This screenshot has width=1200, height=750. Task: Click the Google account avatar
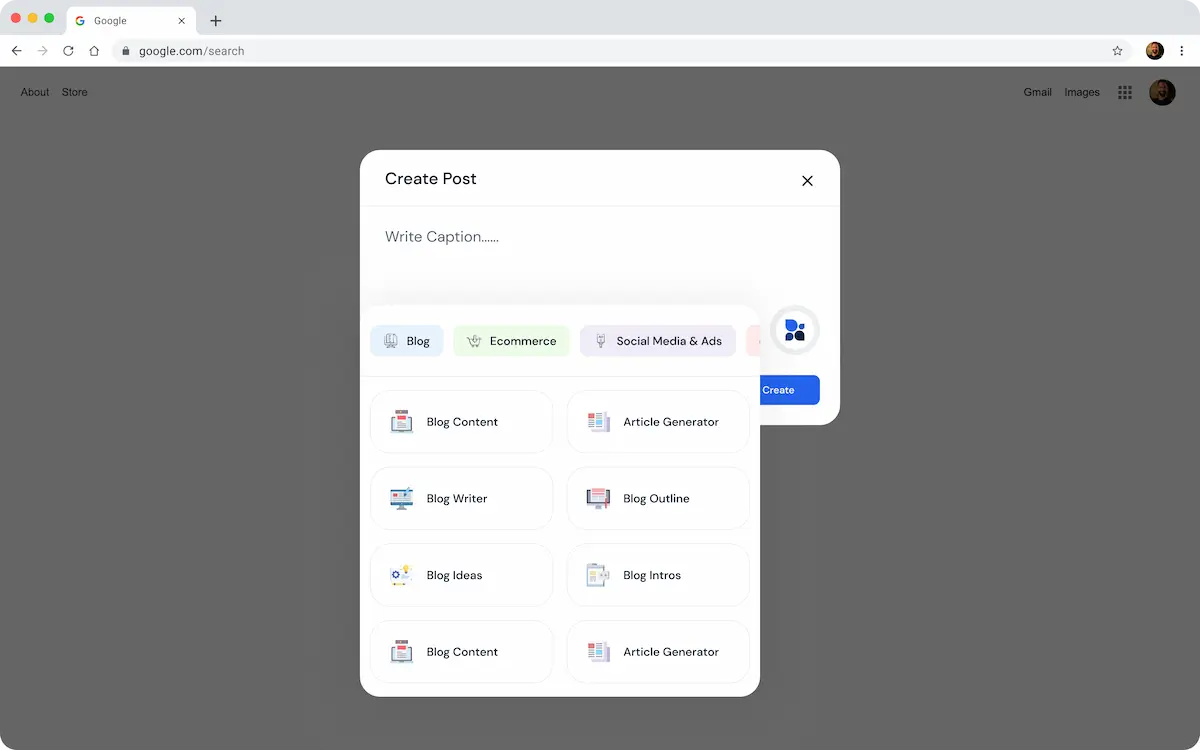pos(1162,92)
